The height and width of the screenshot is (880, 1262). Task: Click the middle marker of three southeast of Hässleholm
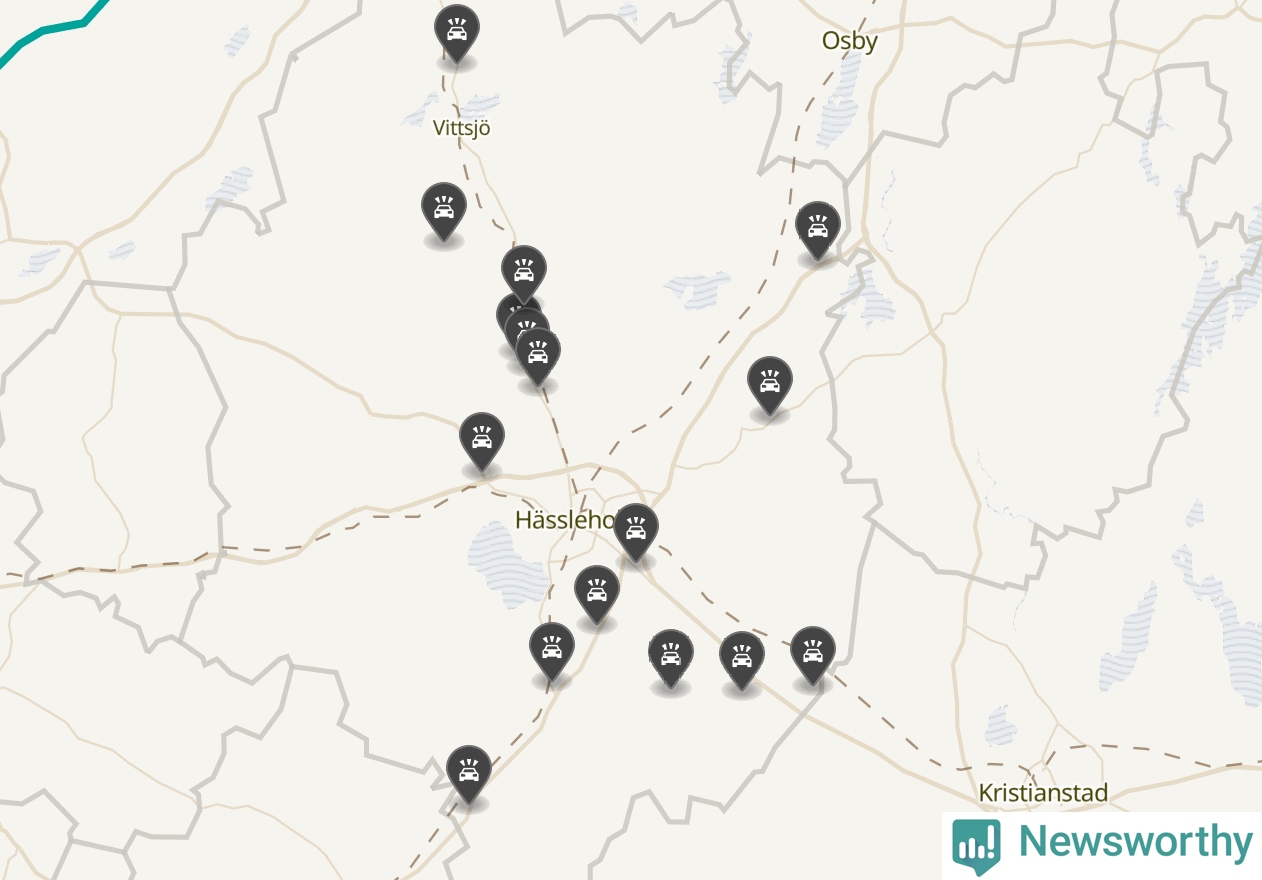(742, 659)
